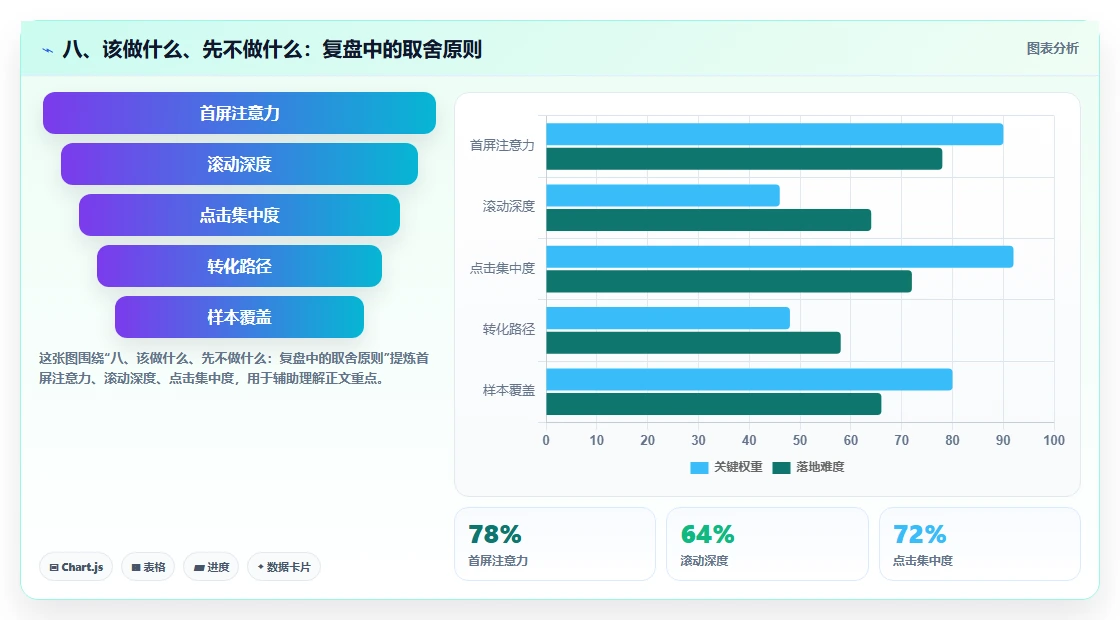1120x620 pixels.
Task: Click the green 转化路径 落地难度 bar
Action: (x=694, y=343)
